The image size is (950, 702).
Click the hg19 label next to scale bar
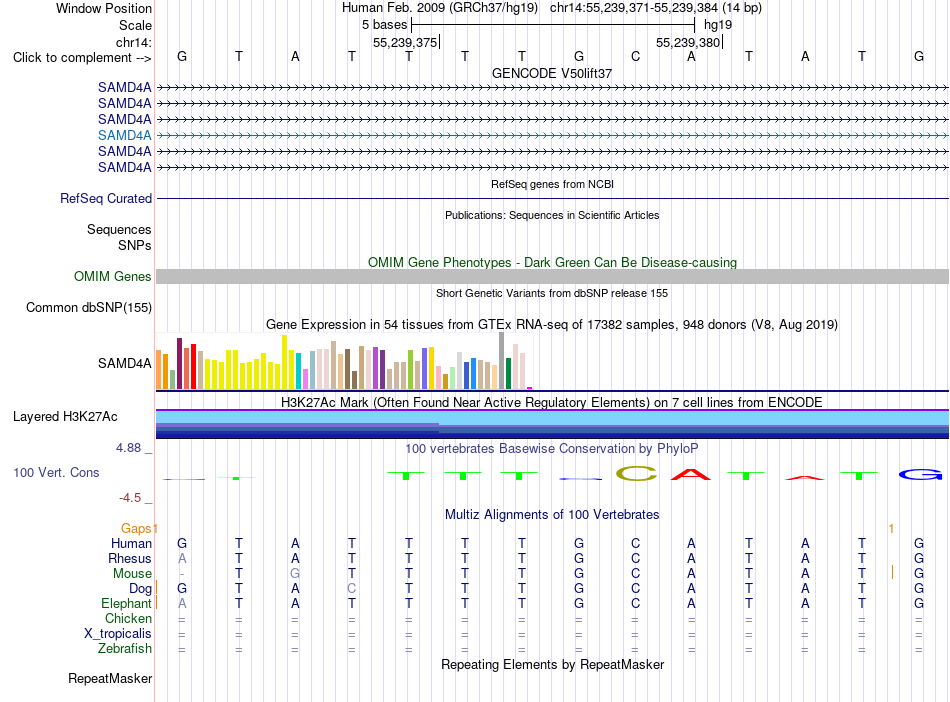click(718, 25)
